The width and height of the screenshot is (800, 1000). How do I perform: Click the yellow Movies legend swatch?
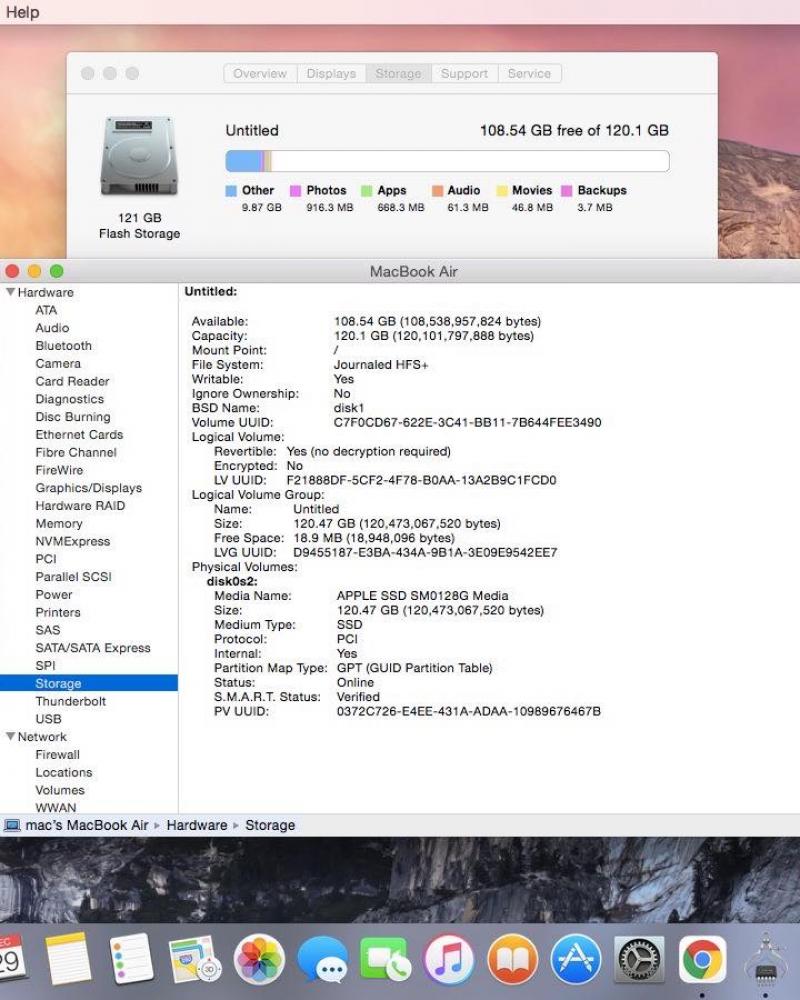[x=502, y=191]
